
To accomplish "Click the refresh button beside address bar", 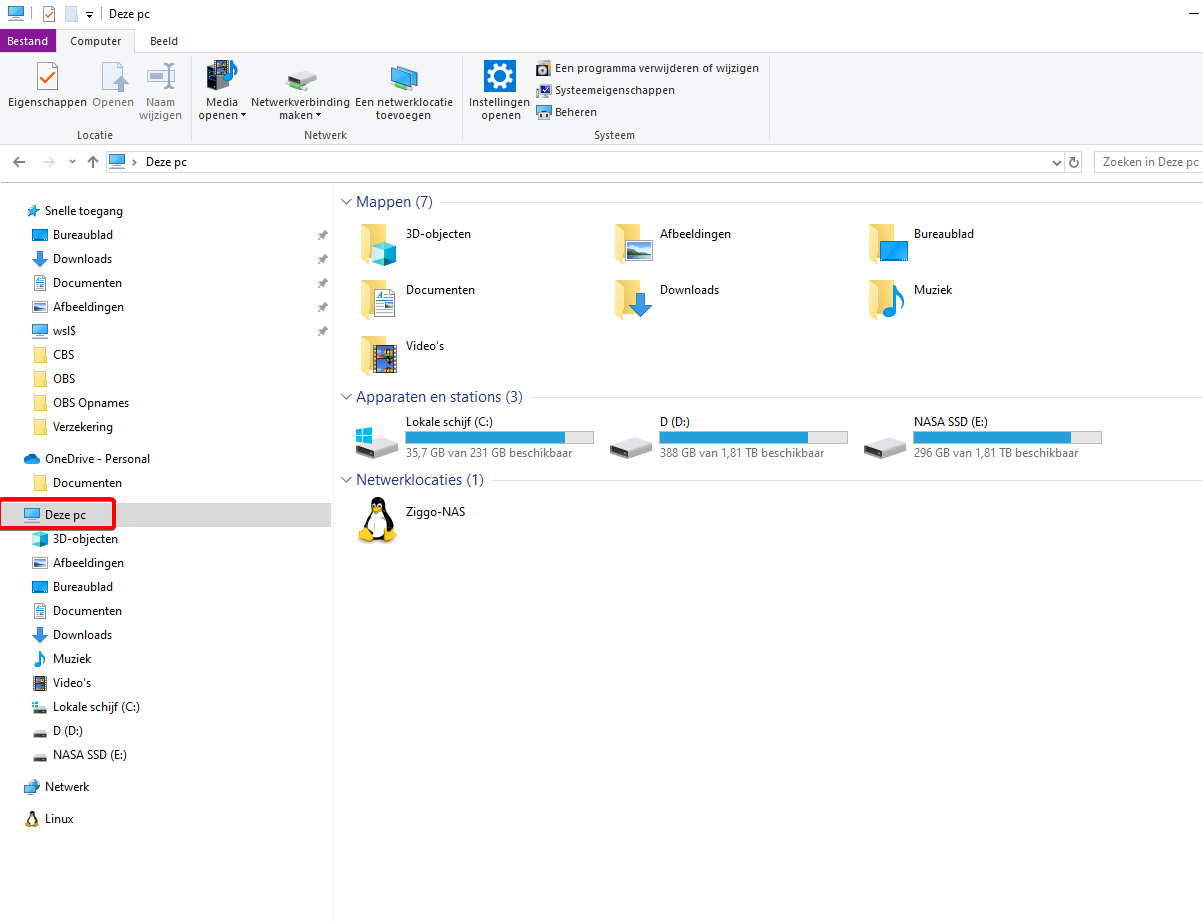I will tap(1074, 162).
